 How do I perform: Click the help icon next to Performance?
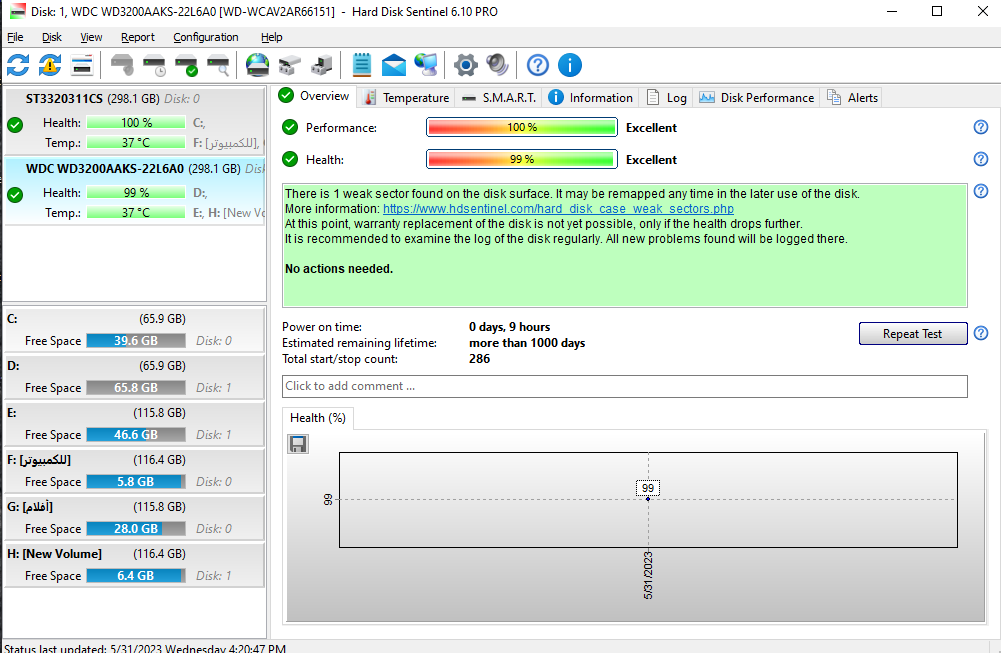pos(981,127)
